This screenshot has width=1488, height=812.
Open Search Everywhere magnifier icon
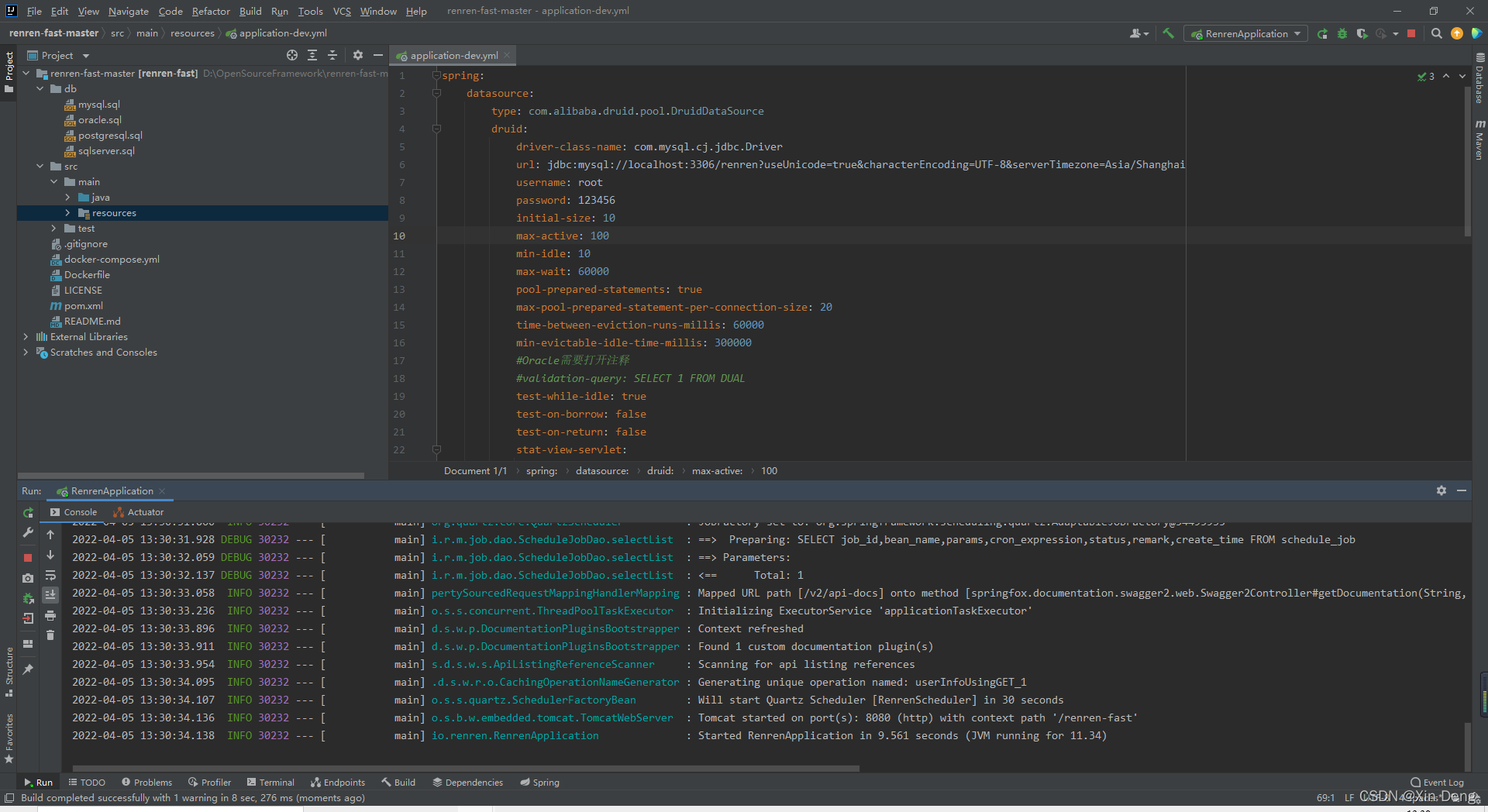point(1436,33)
